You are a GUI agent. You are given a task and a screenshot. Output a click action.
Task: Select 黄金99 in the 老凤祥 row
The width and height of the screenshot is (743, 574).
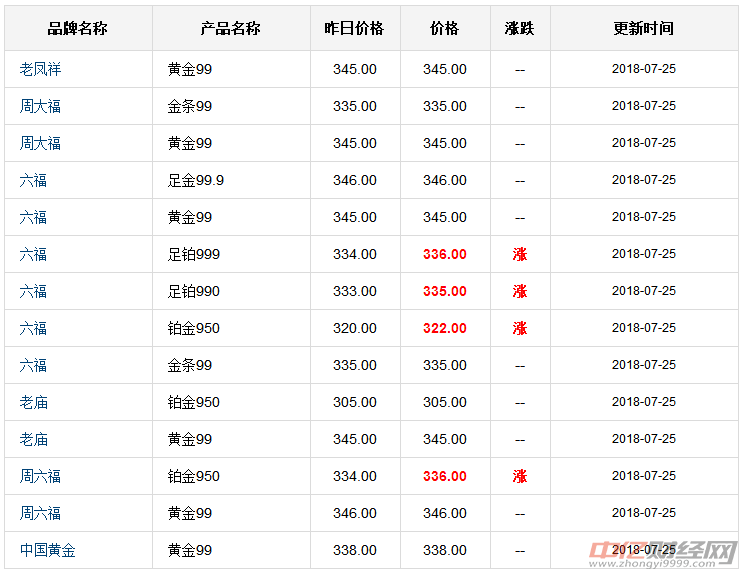click(x=190, y=69)
